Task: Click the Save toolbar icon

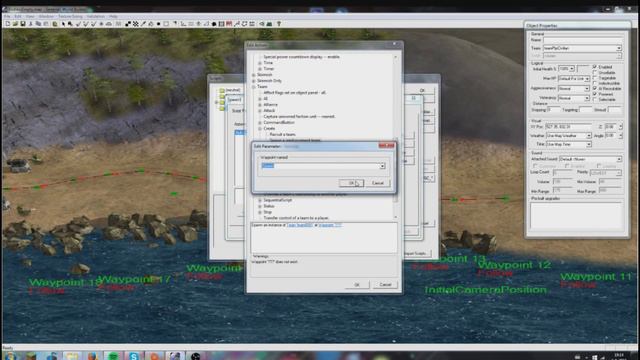Action: tap(22, 24)
